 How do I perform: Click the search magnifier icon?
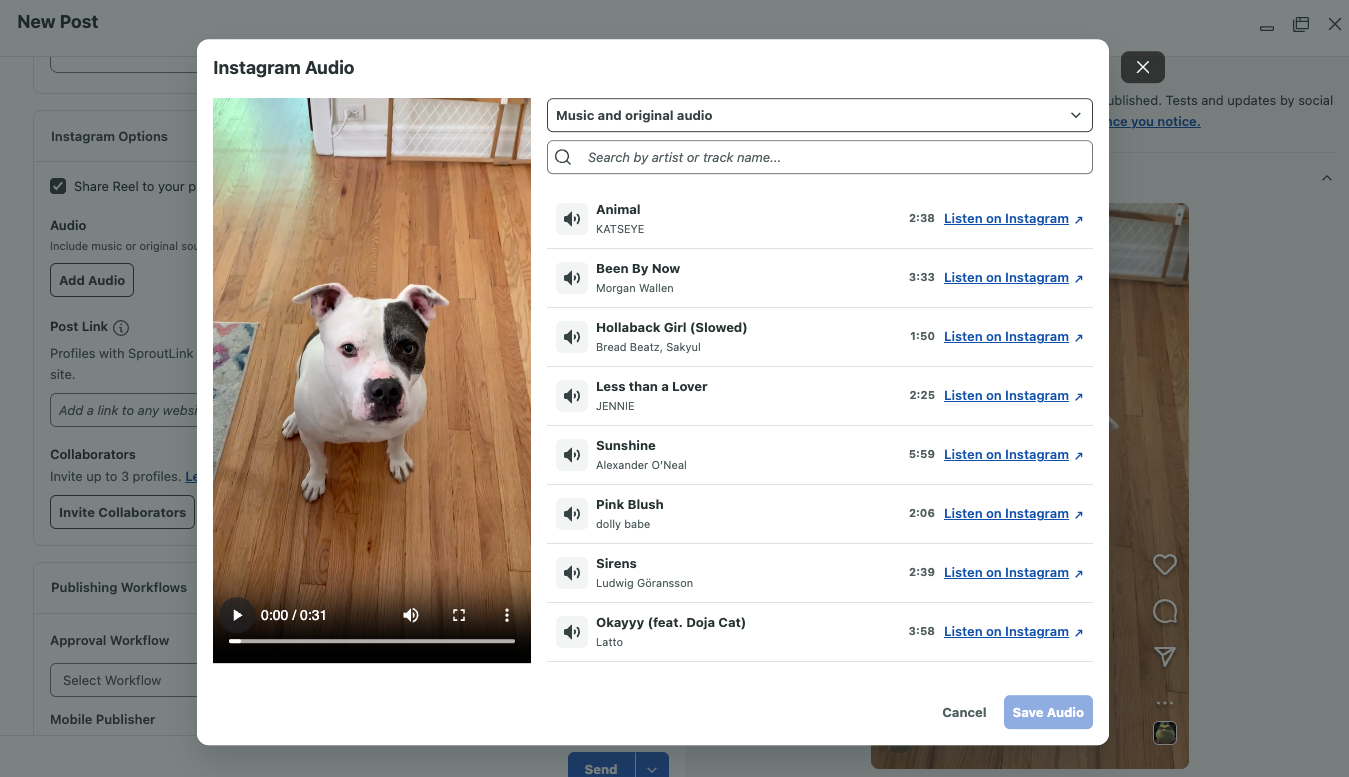563,157
